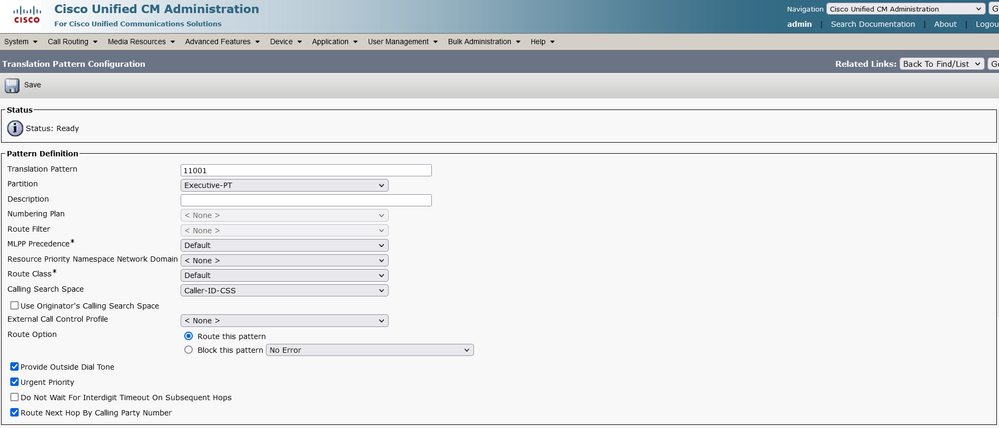Click the Cisco Unified CM Administration title
The width and height of the screenshot is (999, 428).
click(157, 10)
